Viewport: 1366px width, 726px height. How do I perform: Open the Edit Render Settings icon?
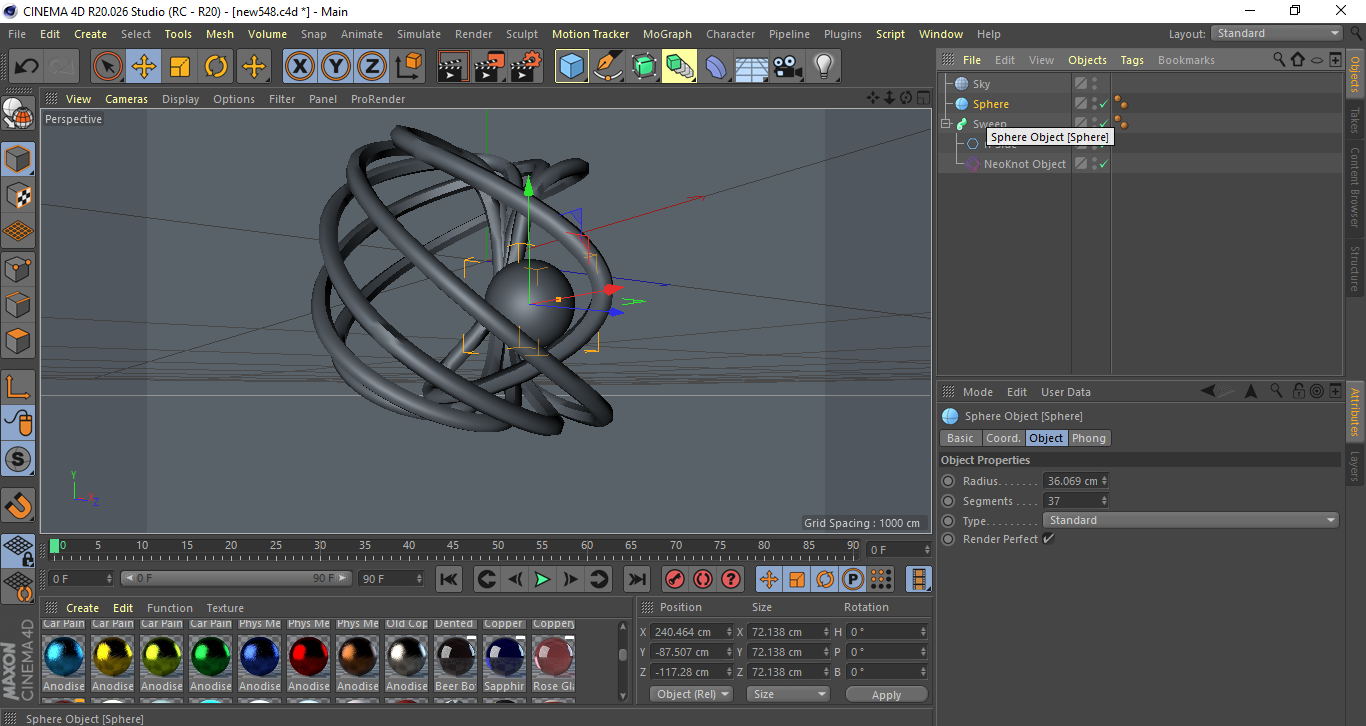(526, 67)
